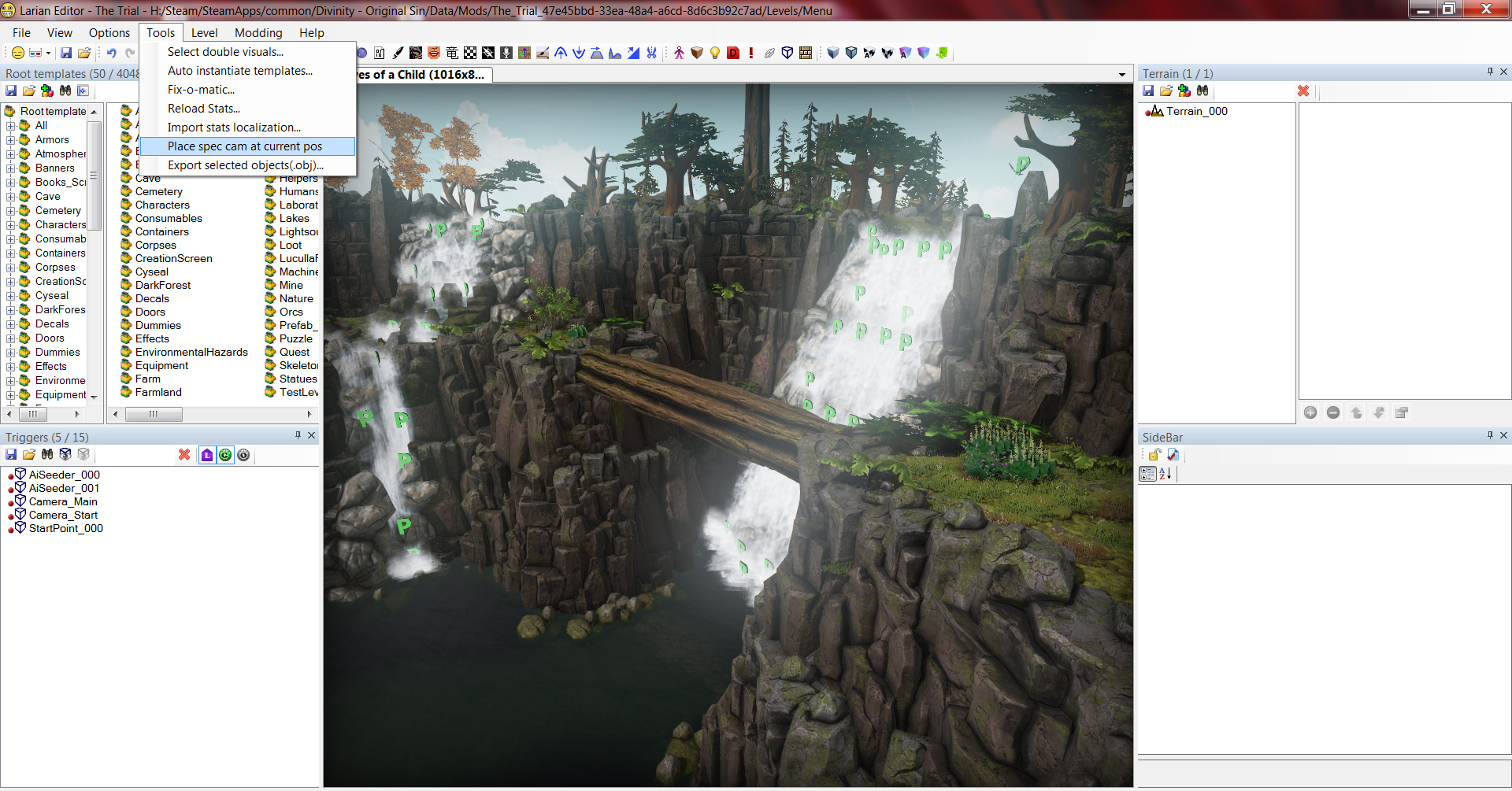Close the SideBar panel
This screenshot has width=1512, height=791.
[1503, 435]
